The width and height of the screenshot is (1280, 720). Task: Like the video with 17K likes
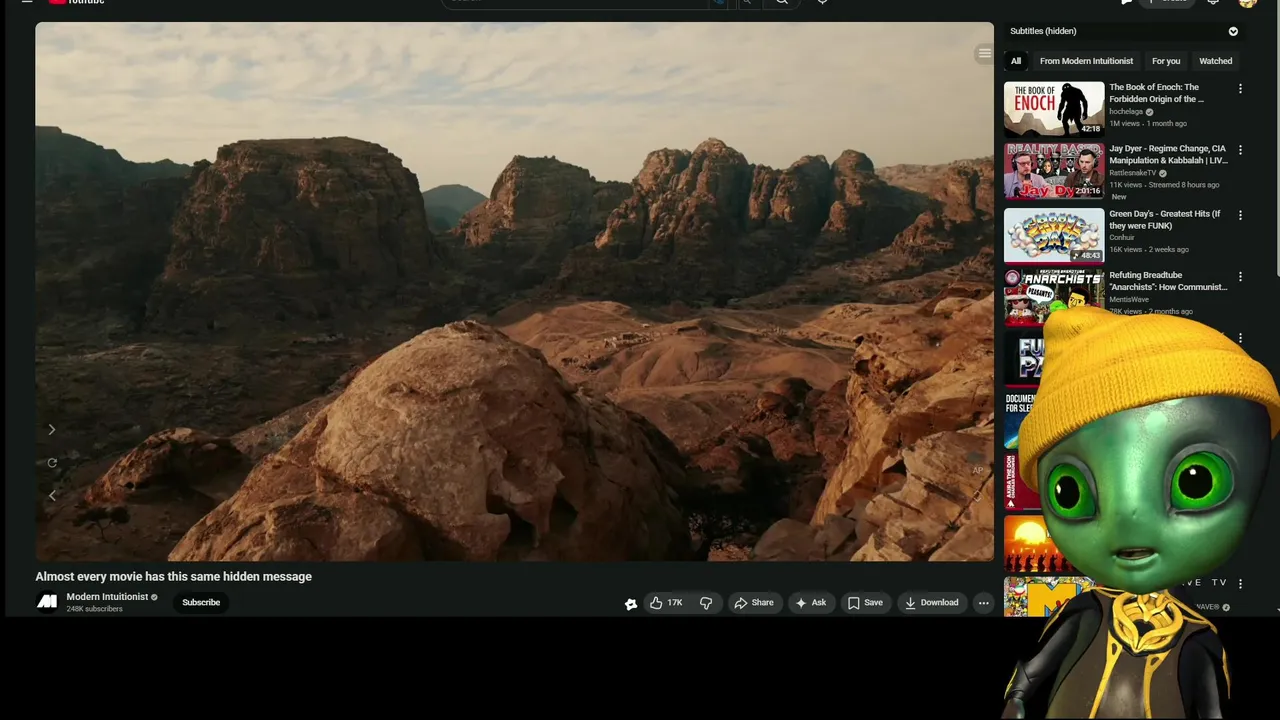[x=666, y=603]
